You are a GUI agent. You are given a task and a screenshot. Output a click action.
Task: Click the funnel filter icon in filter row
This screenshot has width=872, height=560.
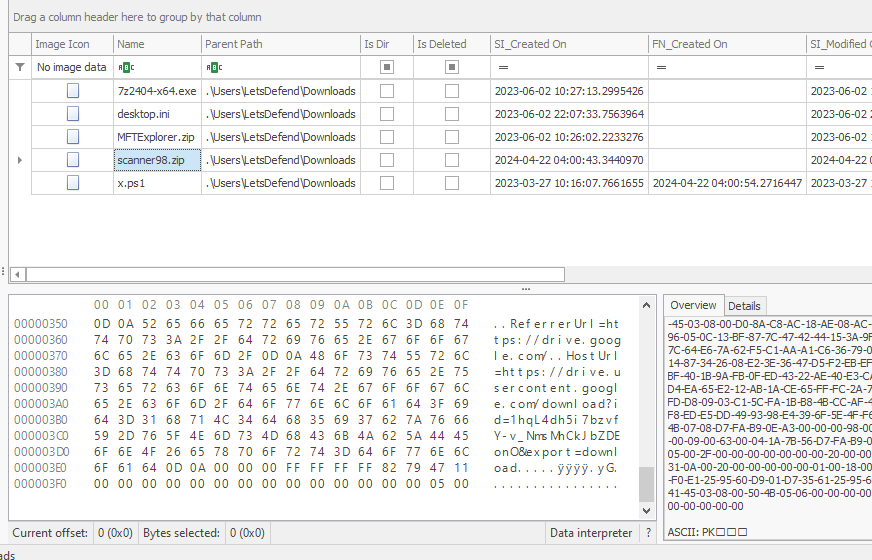point(20,67)
